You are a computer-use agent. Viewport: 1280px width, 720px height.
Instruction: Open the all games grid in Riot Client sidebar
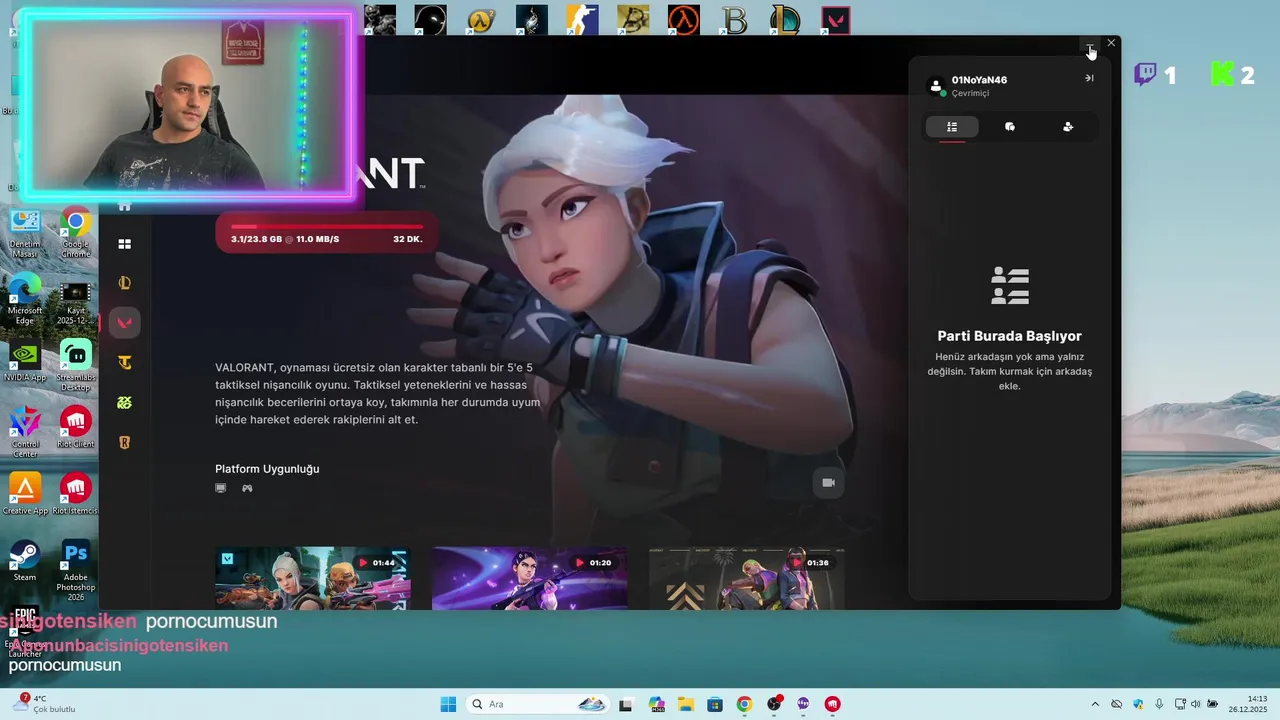[125, 244]
